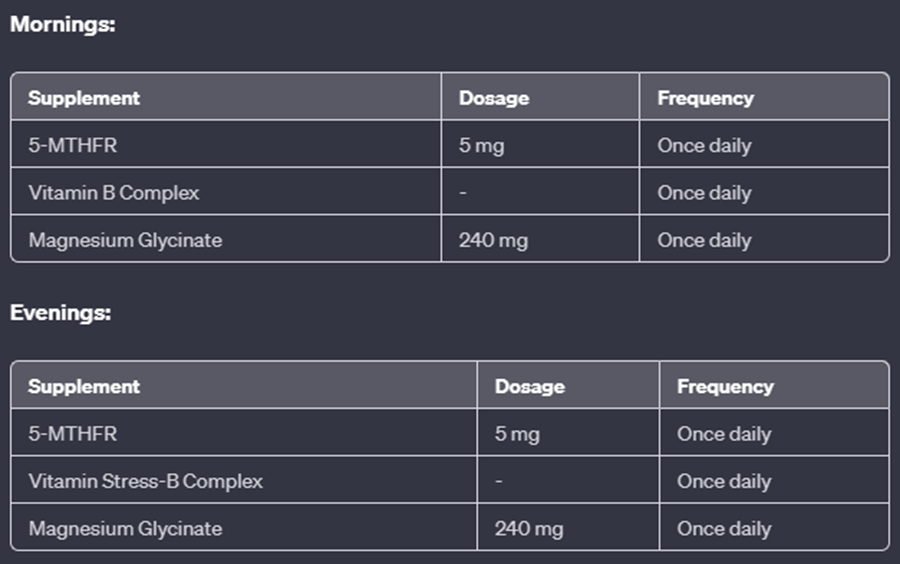Click Once daily for morning Vitamin B Complex

click(x=704, y=193)
